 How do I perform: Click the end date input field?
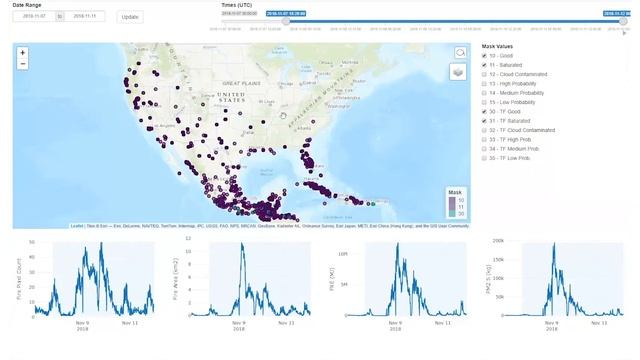click(x=84, y=16)
